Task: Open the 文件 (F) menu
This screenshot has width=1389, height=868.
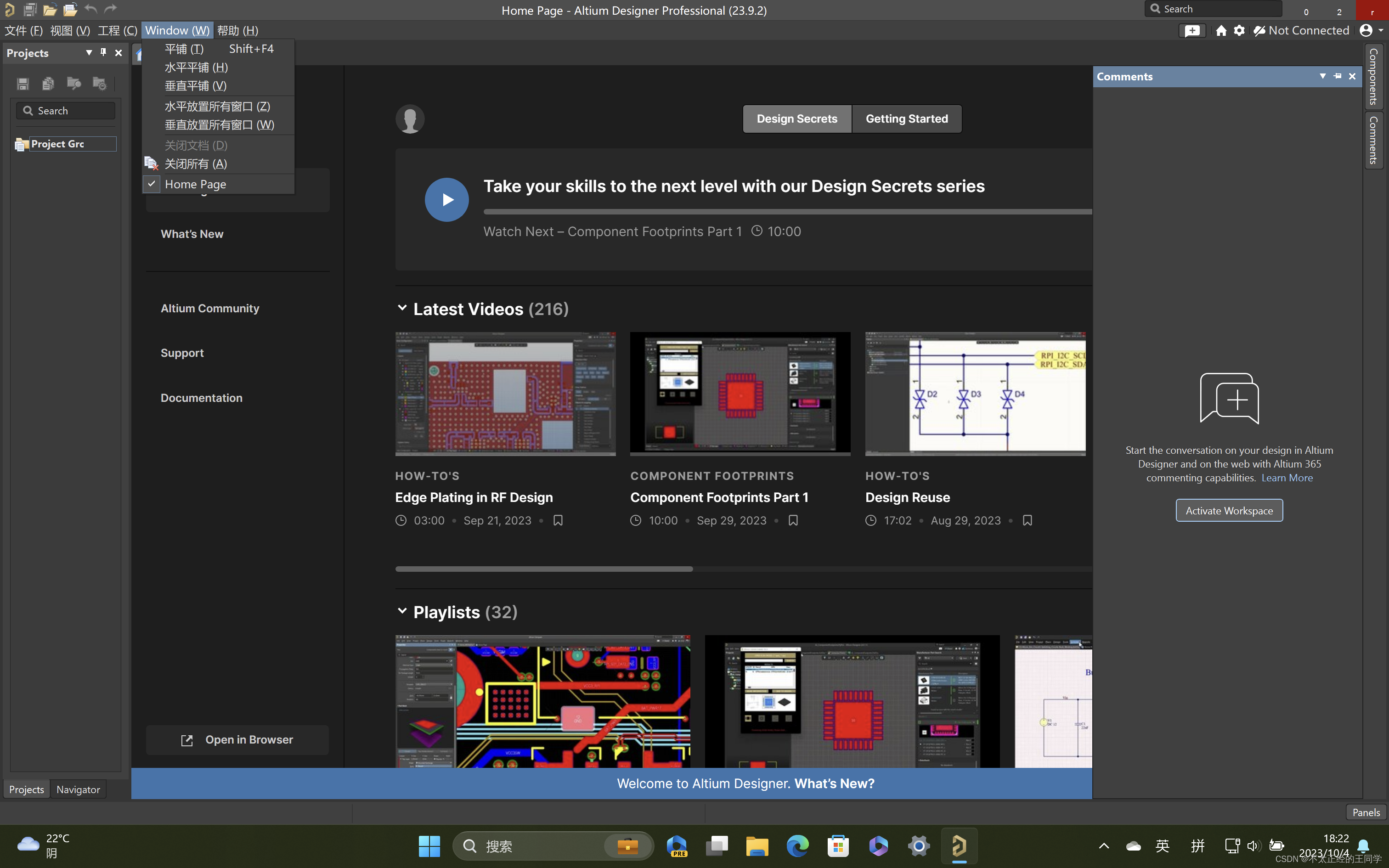Action: [23, 30]
